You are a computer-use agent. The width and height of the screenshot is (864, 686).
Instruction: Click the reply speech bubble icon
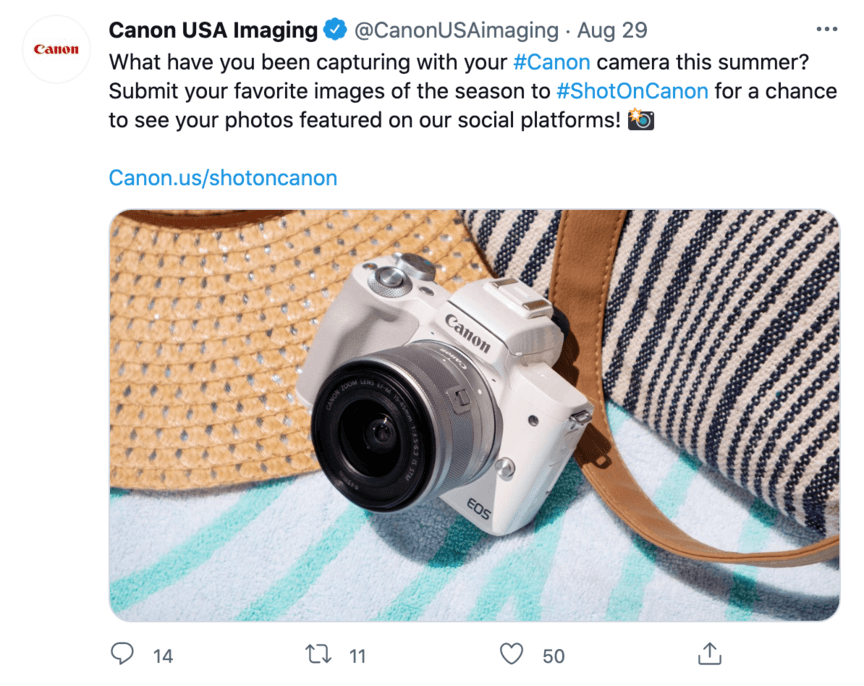pos(122,654)
